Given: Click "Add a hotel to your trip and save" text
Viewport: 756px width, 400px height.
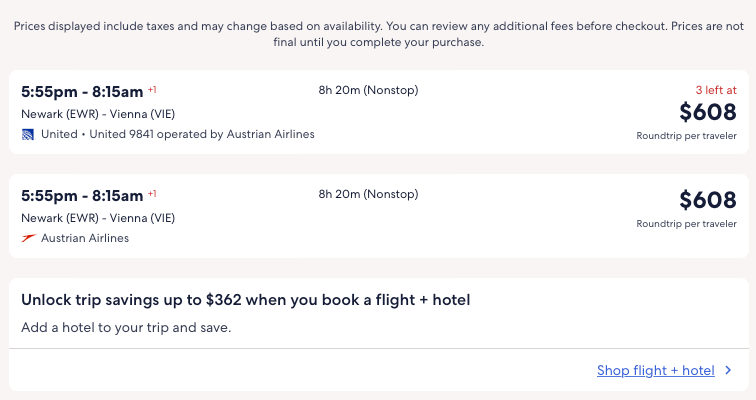Looking at the screenshot, I should pos(126,327).
